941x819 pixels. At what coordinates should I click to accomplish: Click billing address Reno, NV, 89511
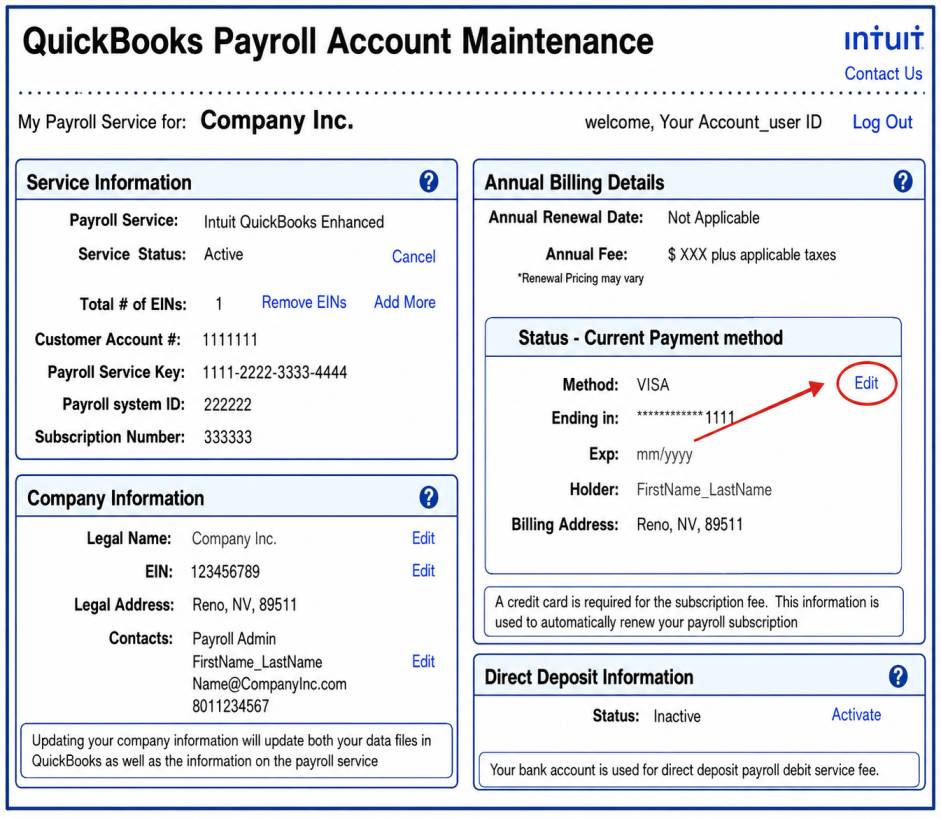click(690, 525)
